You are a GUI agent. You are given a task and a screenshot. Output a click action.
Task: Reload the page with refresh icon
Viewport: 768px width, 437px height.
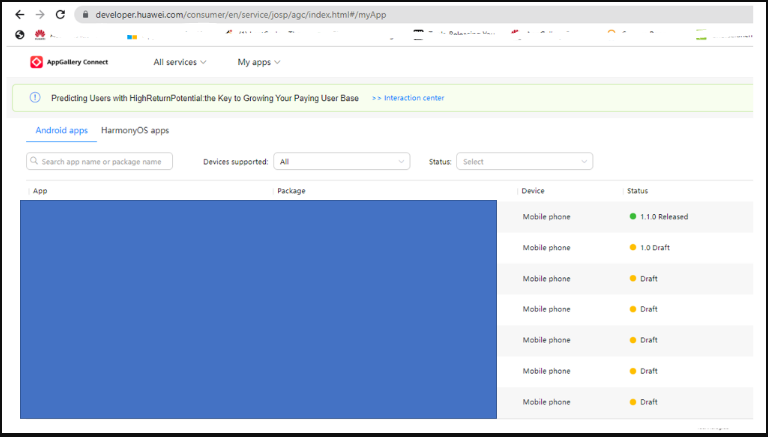tap(60, 15)
